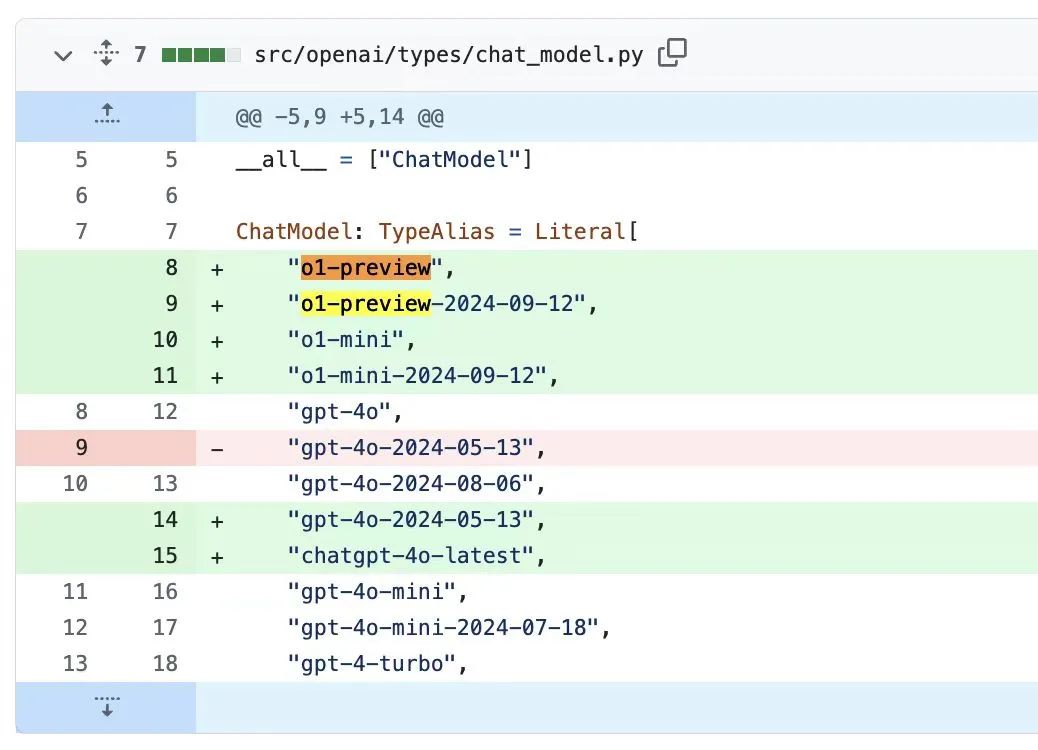Click the ChatModel TypeAlias declaration

[x=436, y=232]
